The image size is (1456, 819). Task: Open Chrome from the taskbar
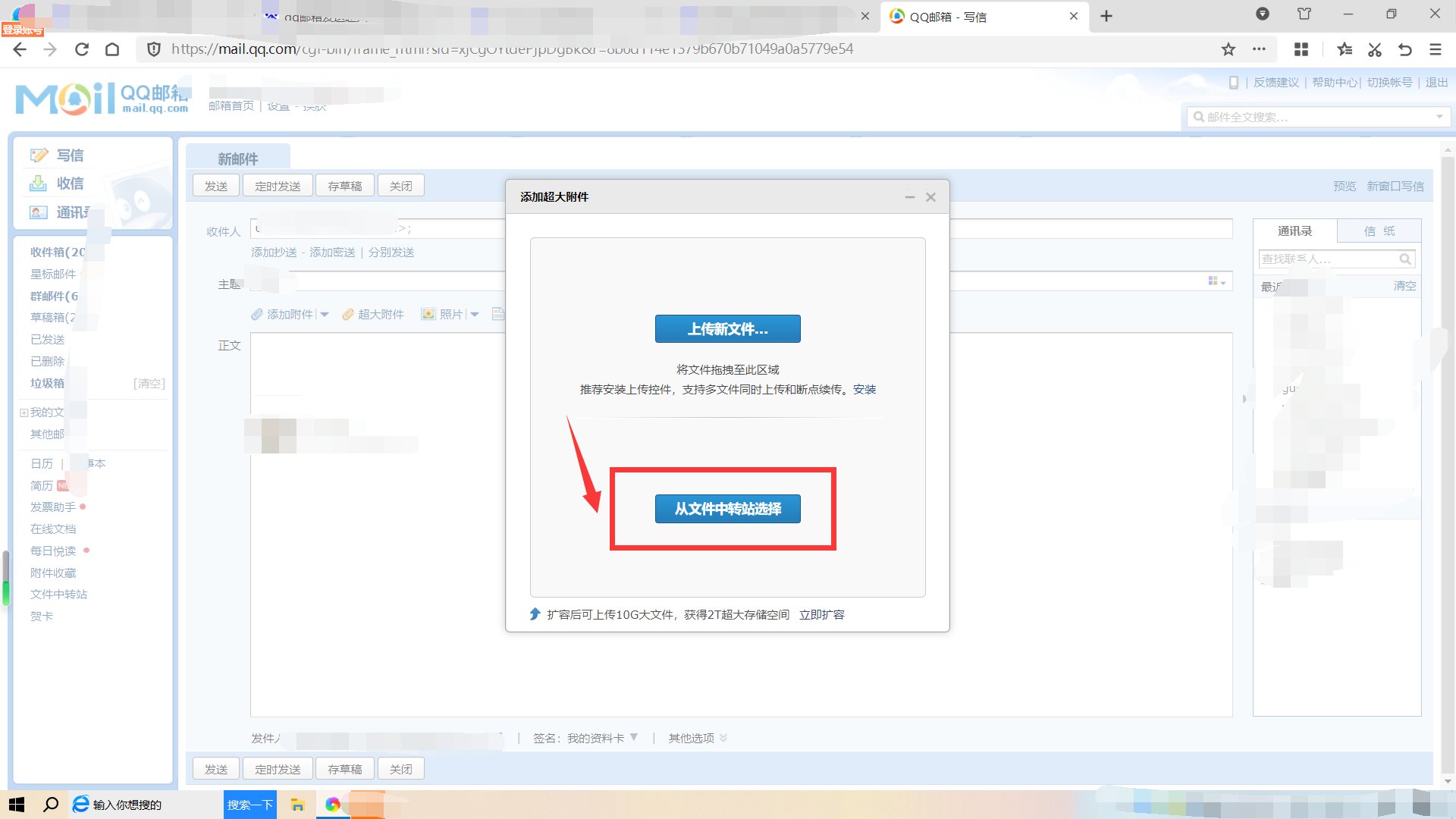click(333, 805)
